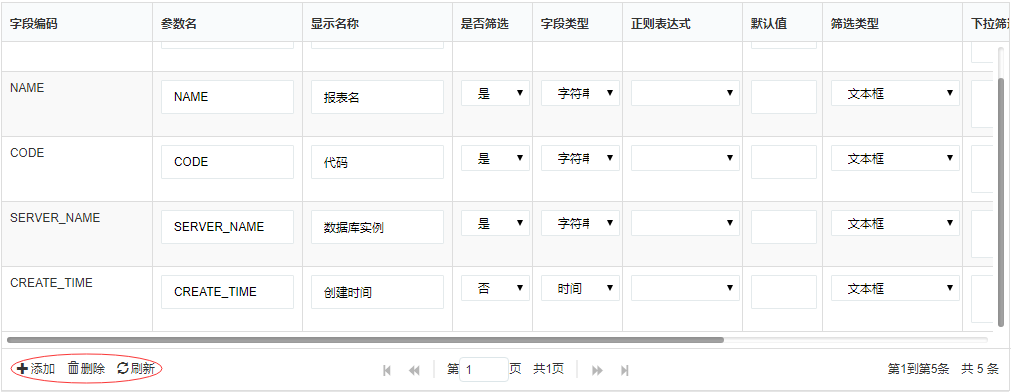
Task: Click the 字段编码 column header
Action: click(x=77, y=23)
